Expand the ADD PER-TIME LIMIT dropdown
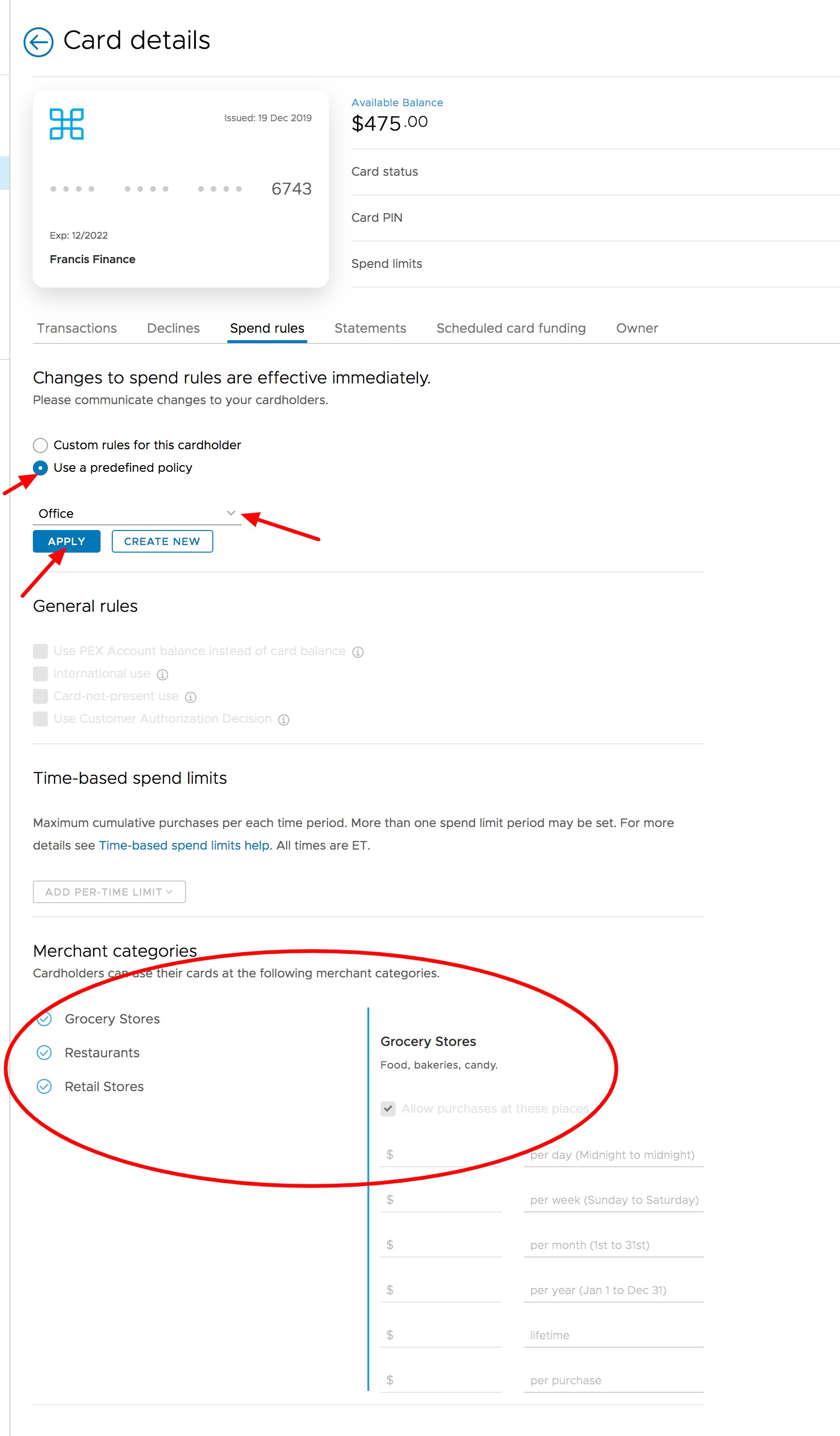Image resolution: width=840 pixels, height=1436 pixels. pos(109,892)
